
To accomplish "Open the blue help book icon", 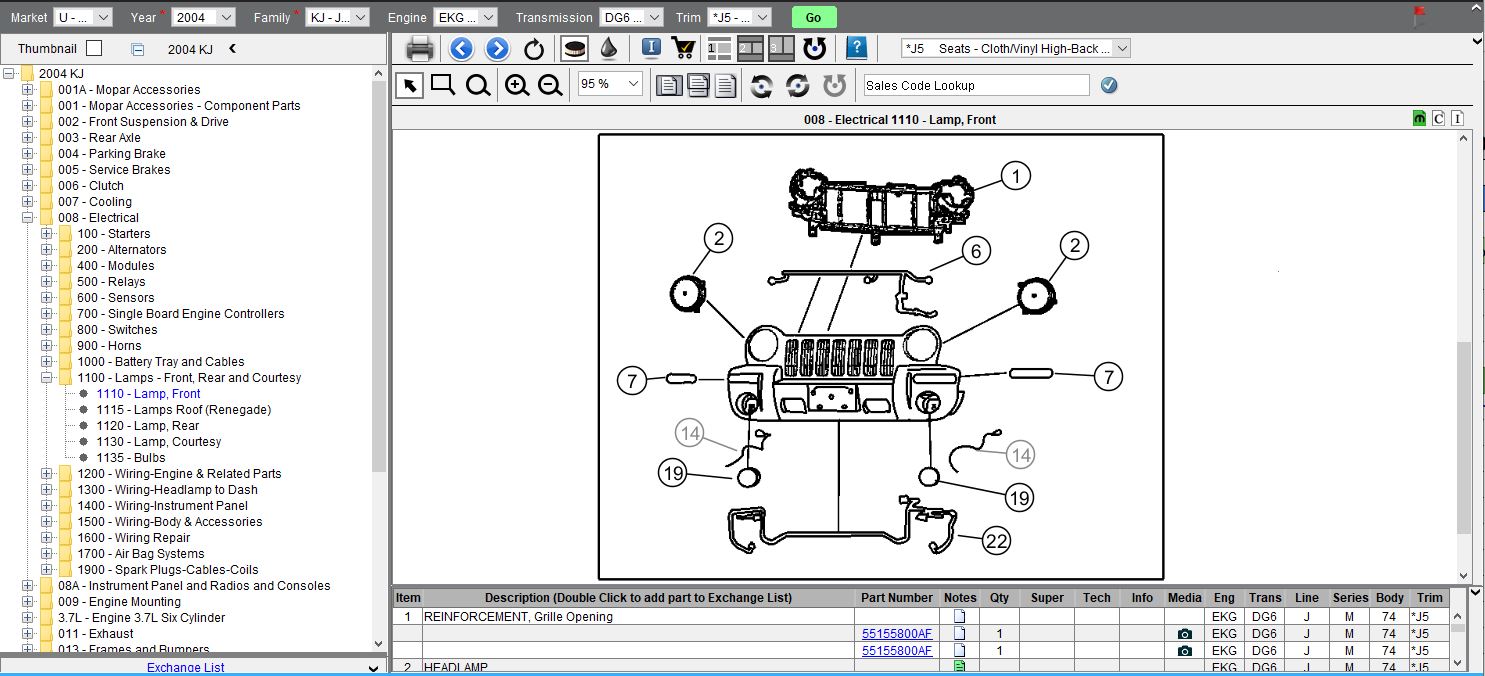I will pyautogui.click(x=856, y=48).
